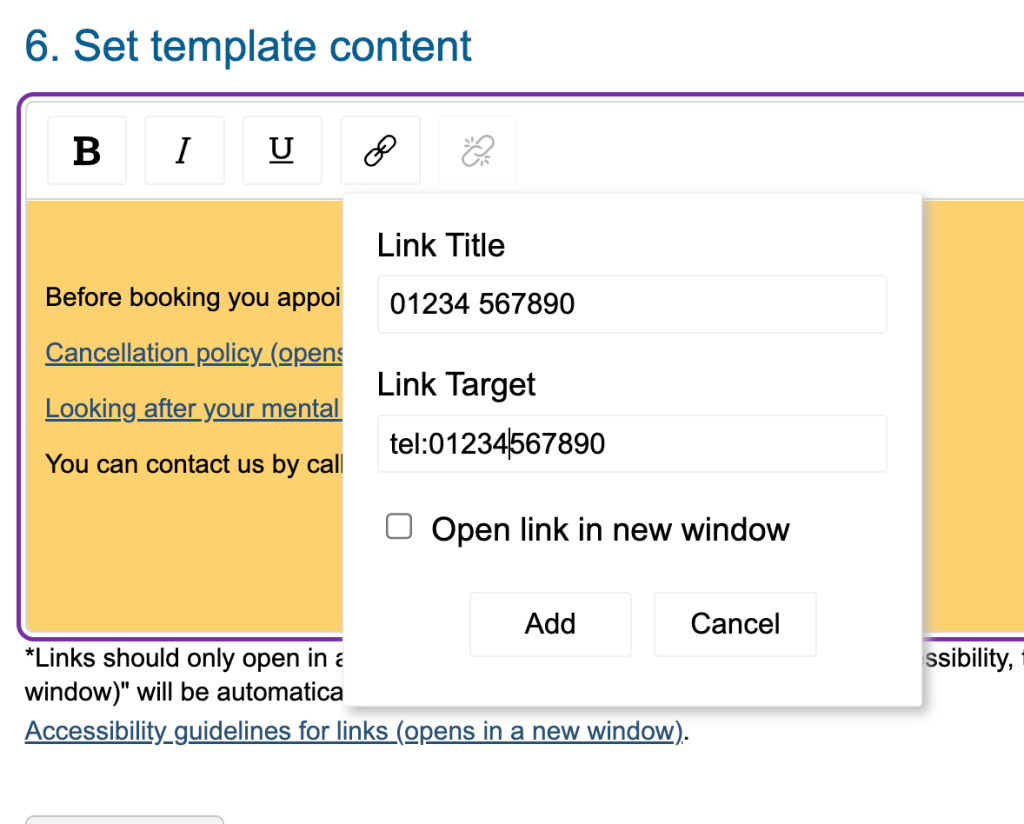Enable the Open link in new window checkbox

point(399,527)
